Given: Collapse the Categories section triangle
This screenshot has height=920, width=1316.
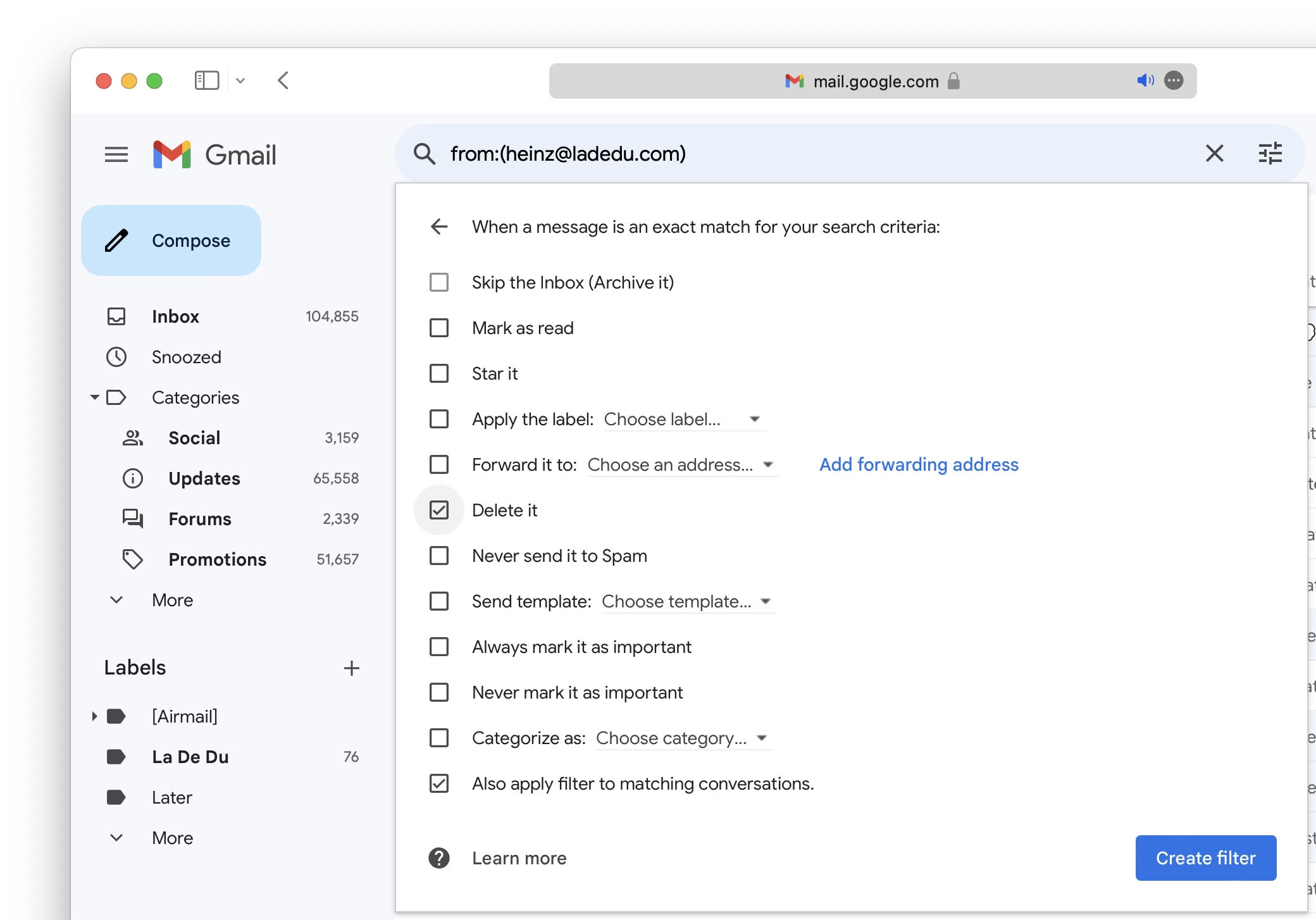Looking at the screenshot, I should [x=95, y=397].
